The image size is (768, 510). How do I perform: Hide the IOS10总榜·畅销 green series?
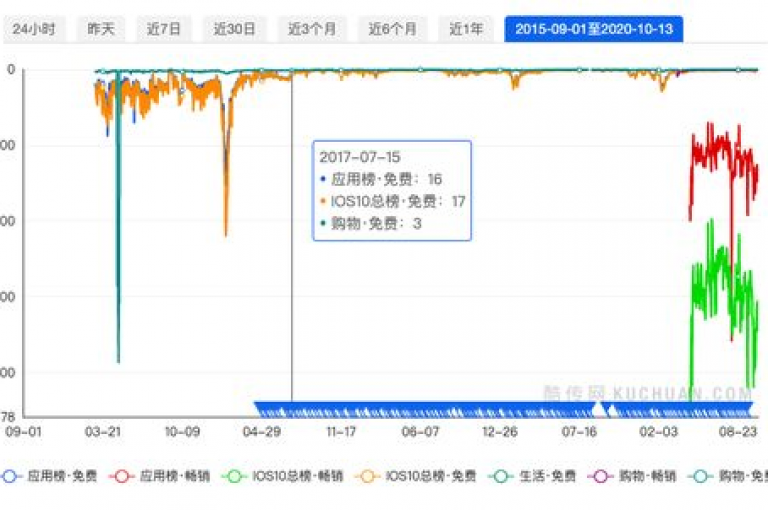283,476
